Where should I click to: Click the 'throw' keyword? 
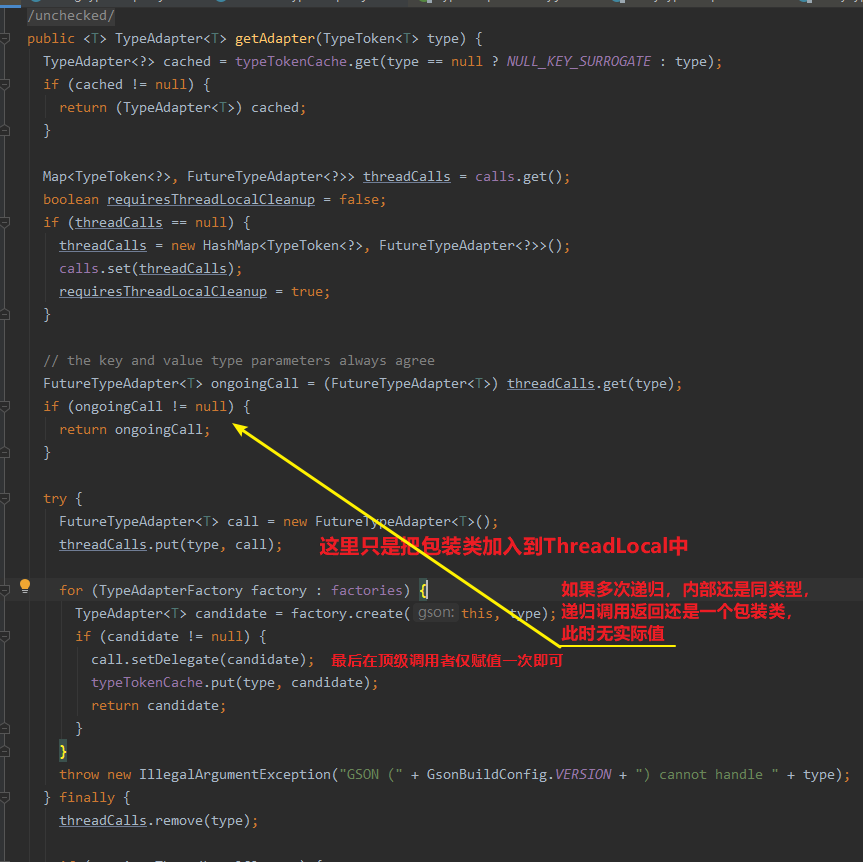[x=79, y=774]
